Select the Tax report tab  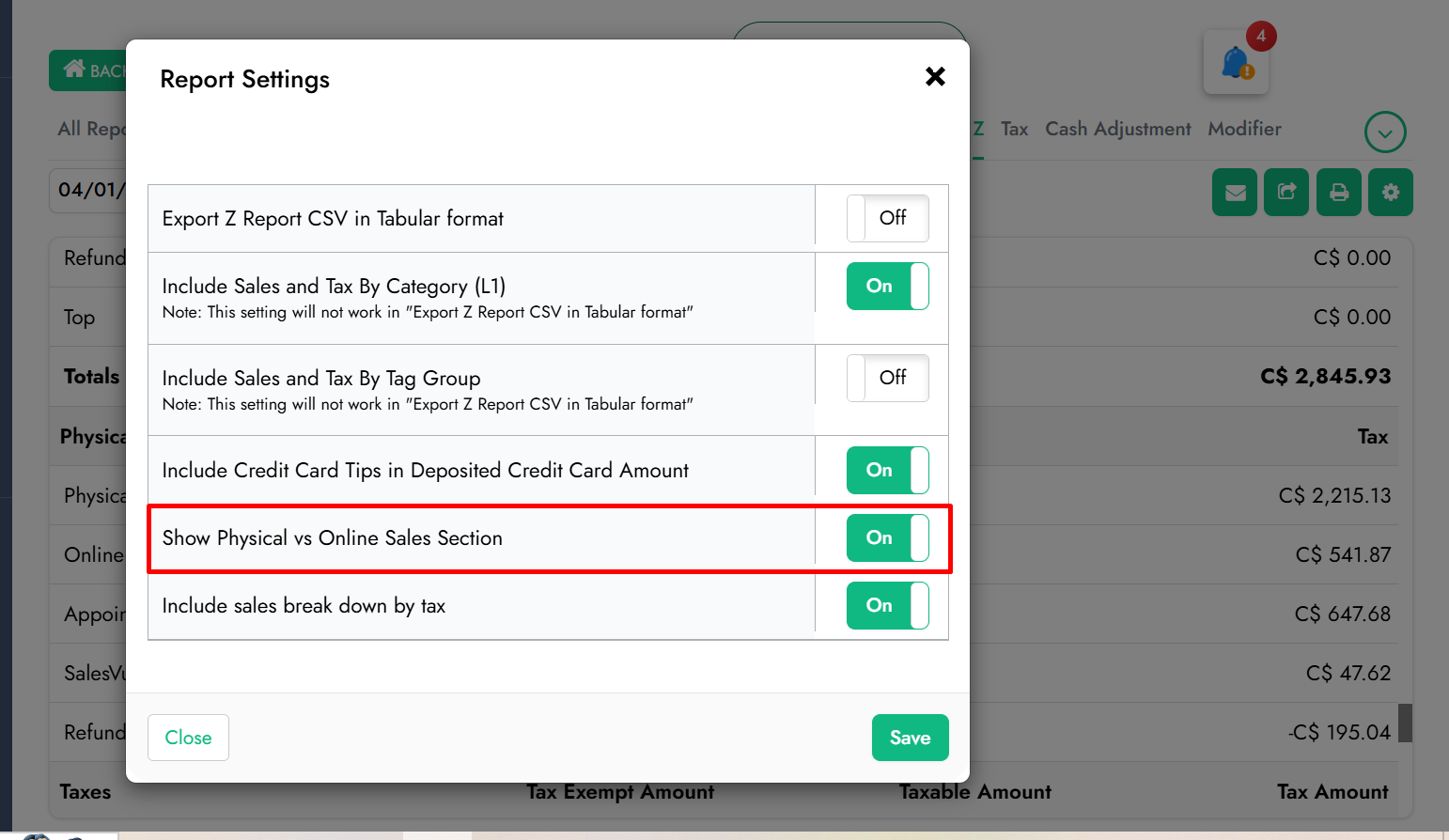click(x=1014, y=129)
